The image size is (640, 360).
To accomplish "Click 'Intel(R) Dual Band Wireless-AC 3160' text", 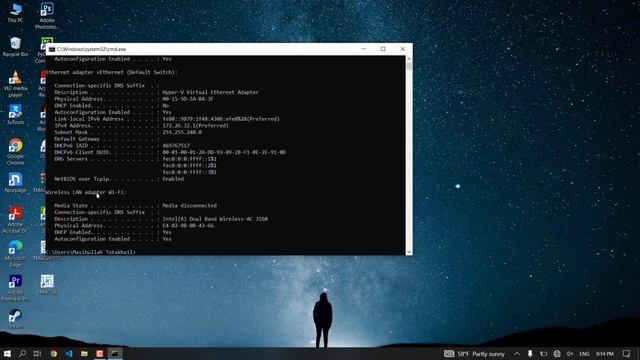I will pos(215,219).
